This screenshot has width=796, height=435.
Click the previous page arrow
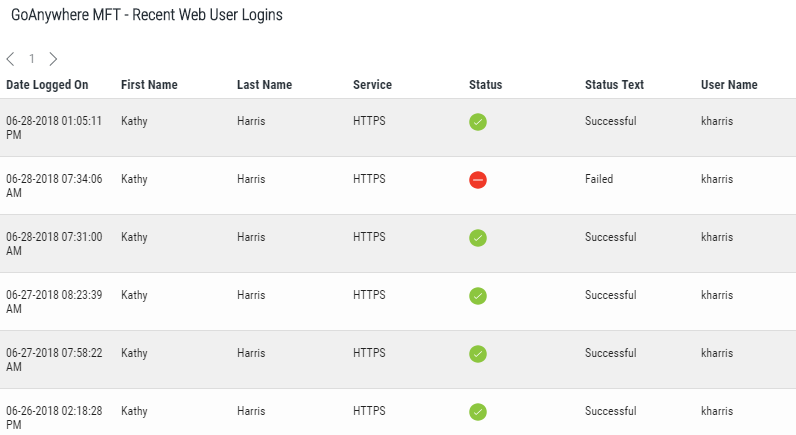pyautogui.click(x=10, y=59)
